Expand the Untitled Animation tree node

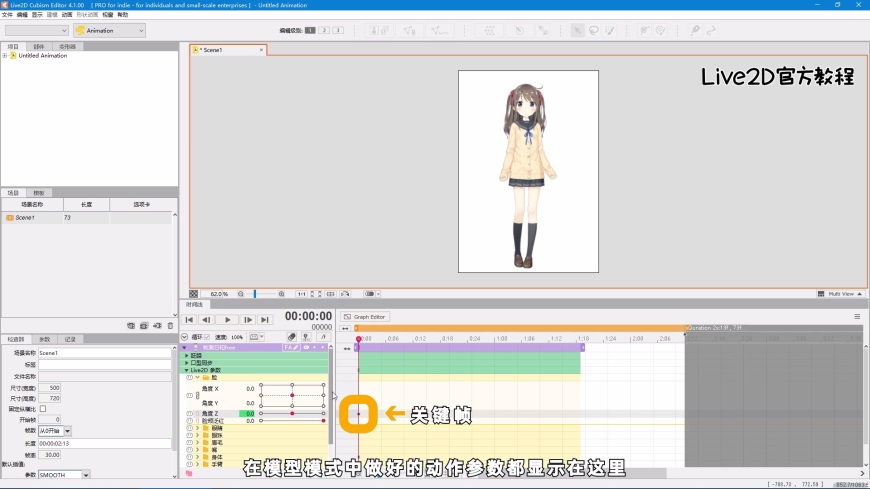[5, 56]
